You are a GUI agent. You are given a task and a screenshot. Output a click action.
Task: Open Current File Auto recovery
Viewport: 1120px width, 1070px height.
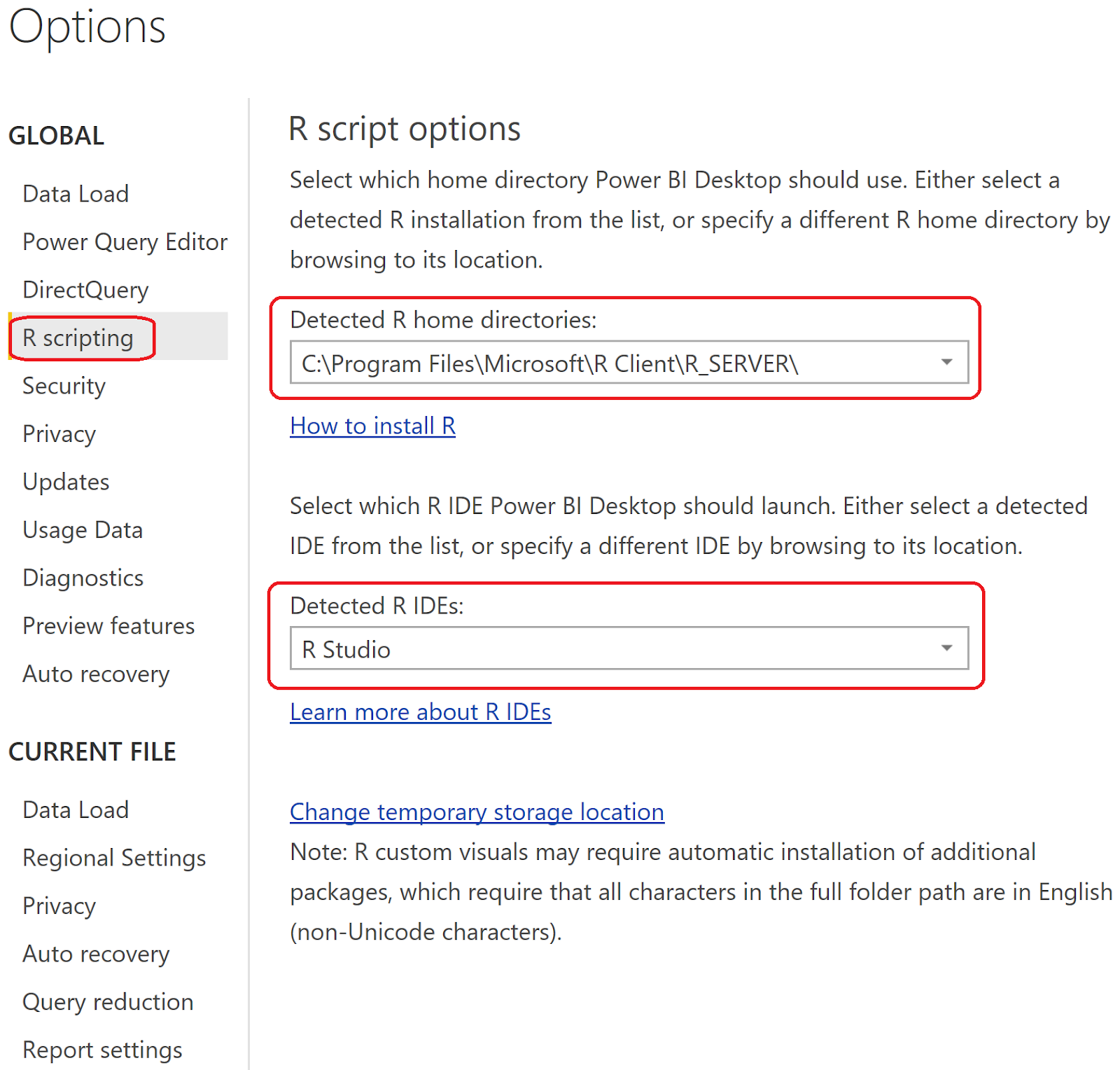click(x=96, y=954)
